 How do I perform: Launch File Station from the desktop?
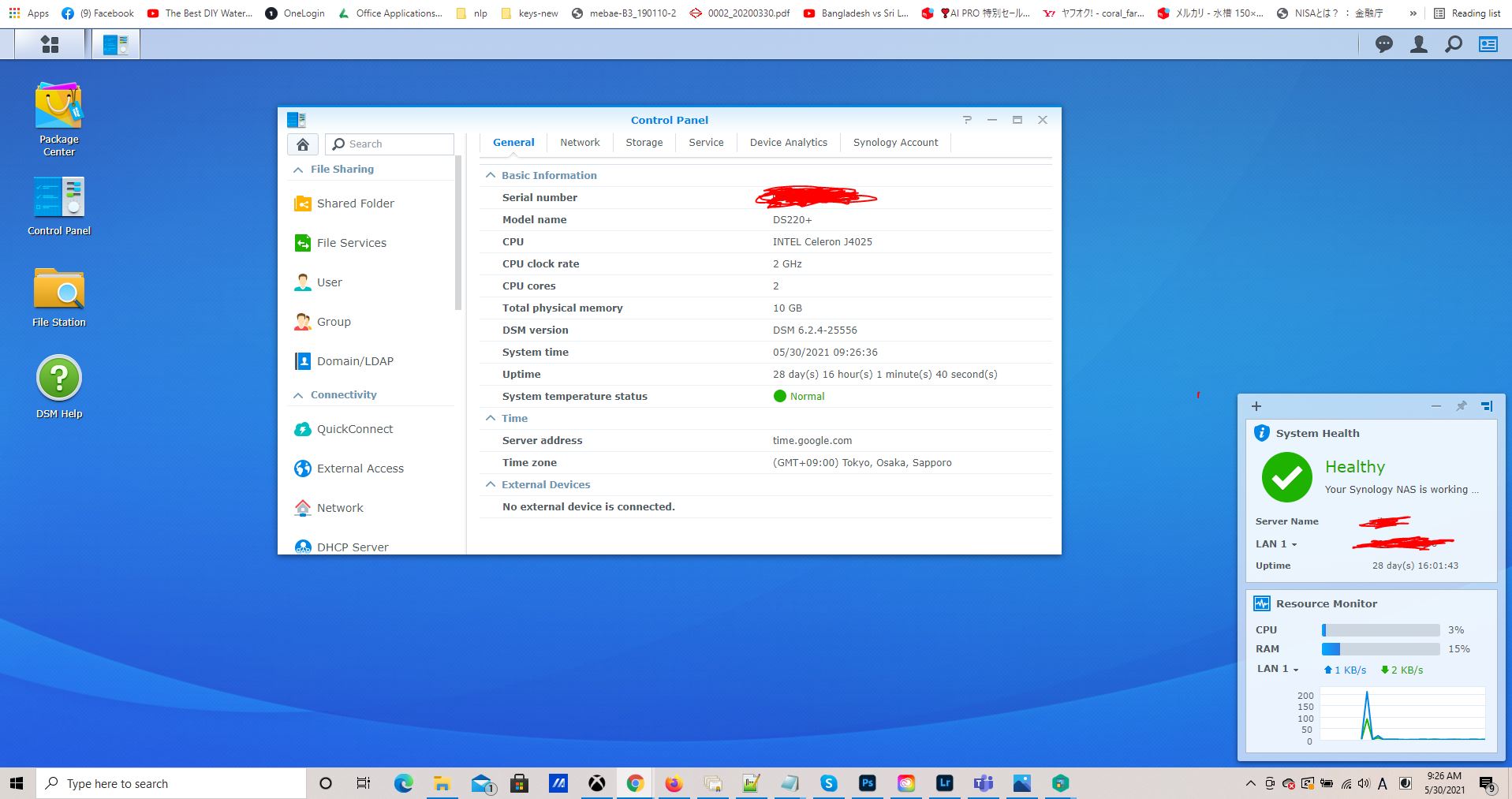(x=59, y=297)
